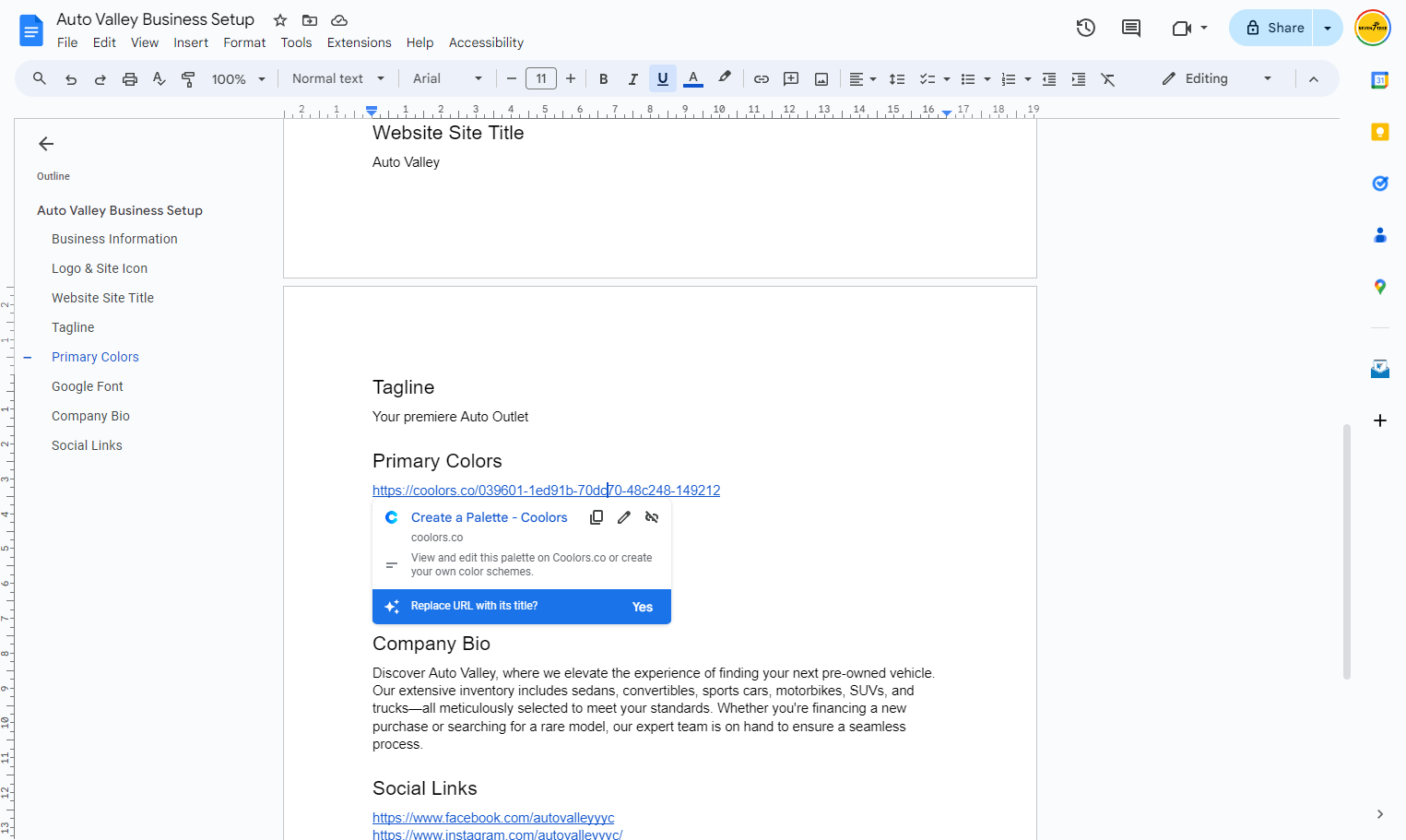Open the Insert menu
This screenshot has width=1406, height=840.
(191, 42)
